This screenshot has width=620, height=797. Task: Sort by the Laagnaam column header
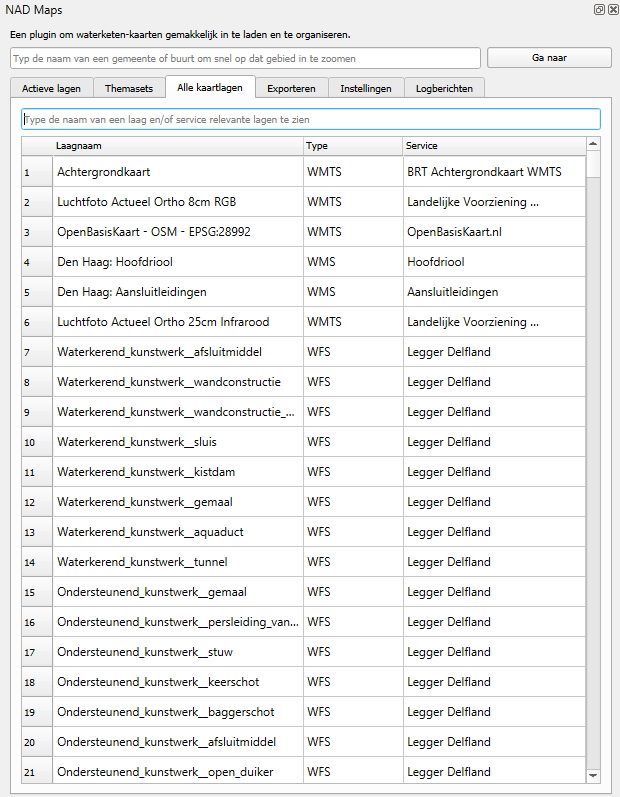[178, 146]
